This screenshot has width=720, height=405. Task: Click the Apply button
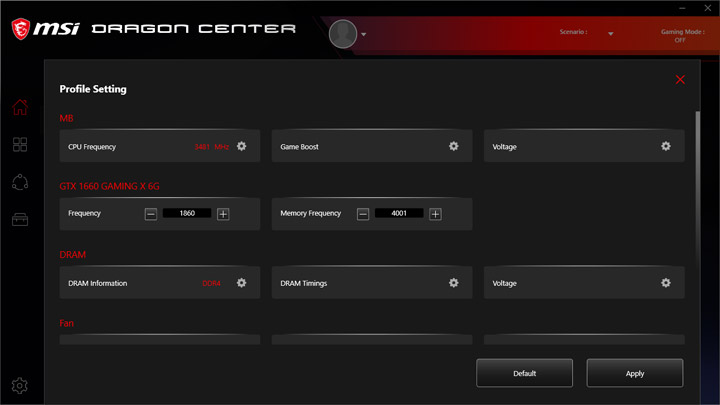635,373
